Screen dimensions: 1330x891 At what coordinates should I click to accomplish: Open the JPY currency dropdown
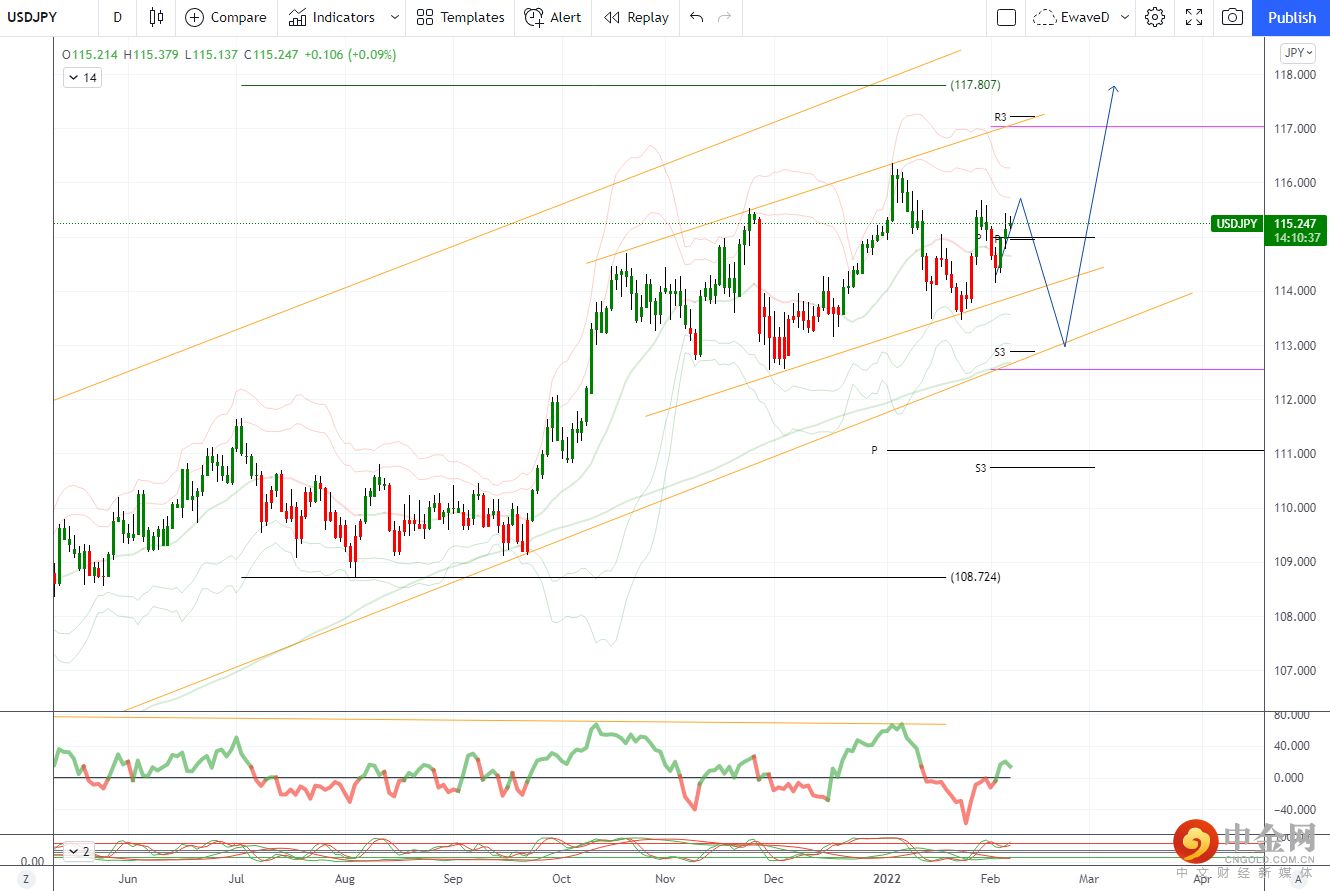(1297, 53)
